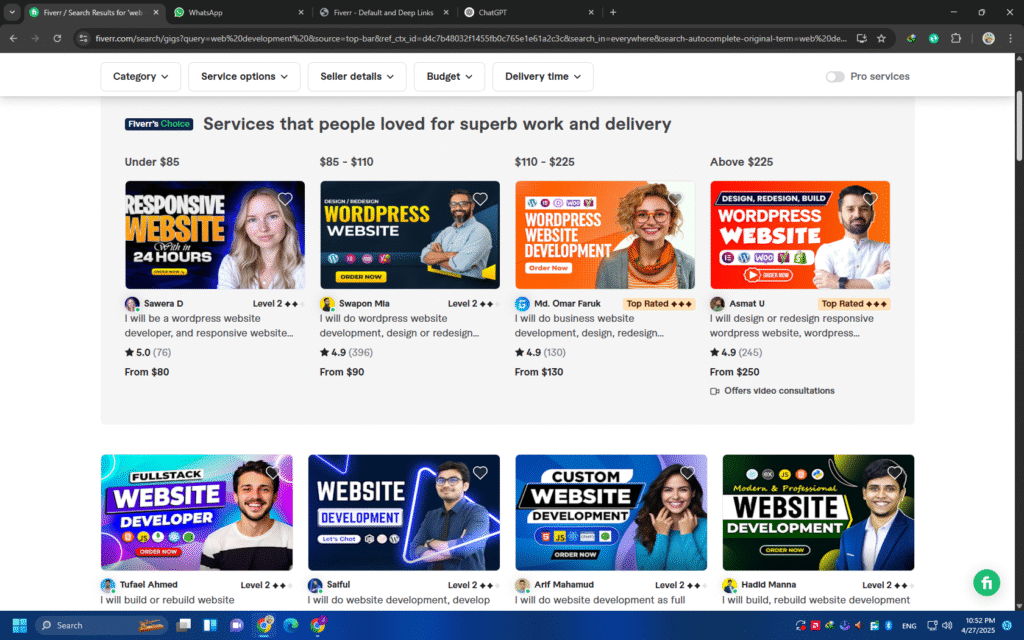Favorite Arif Mahamud's custom website gig
Viewport: 1024px width, 640px height.
click(x=687, y=472)
